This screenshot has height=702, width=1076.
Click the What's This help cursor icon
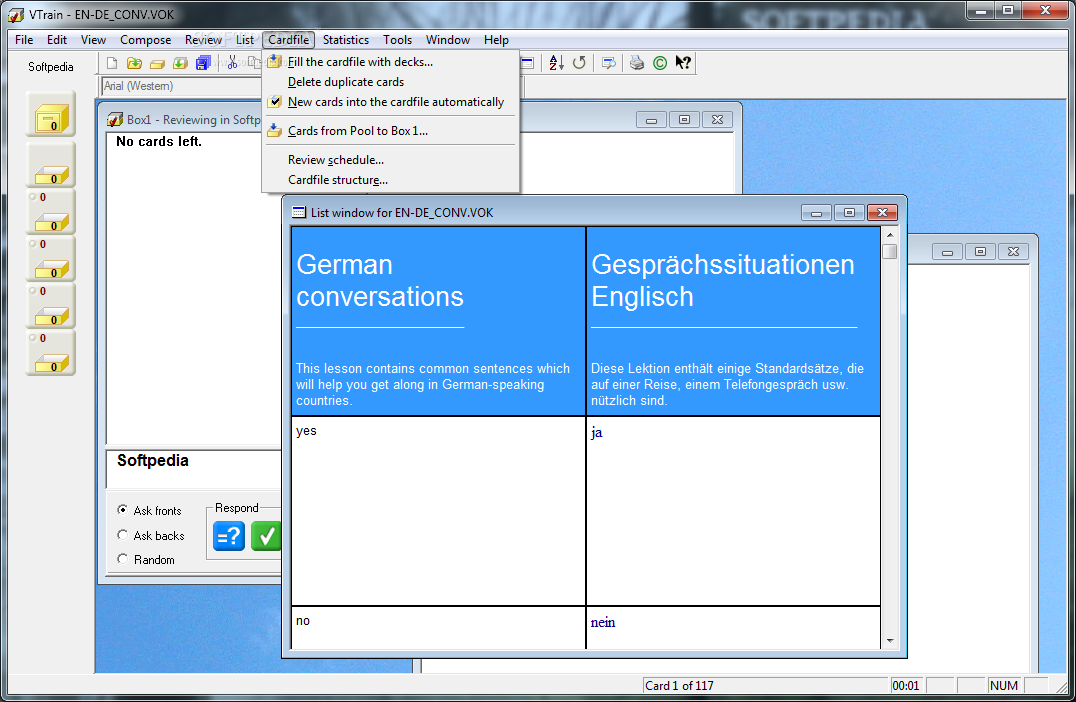pos(683,63)
